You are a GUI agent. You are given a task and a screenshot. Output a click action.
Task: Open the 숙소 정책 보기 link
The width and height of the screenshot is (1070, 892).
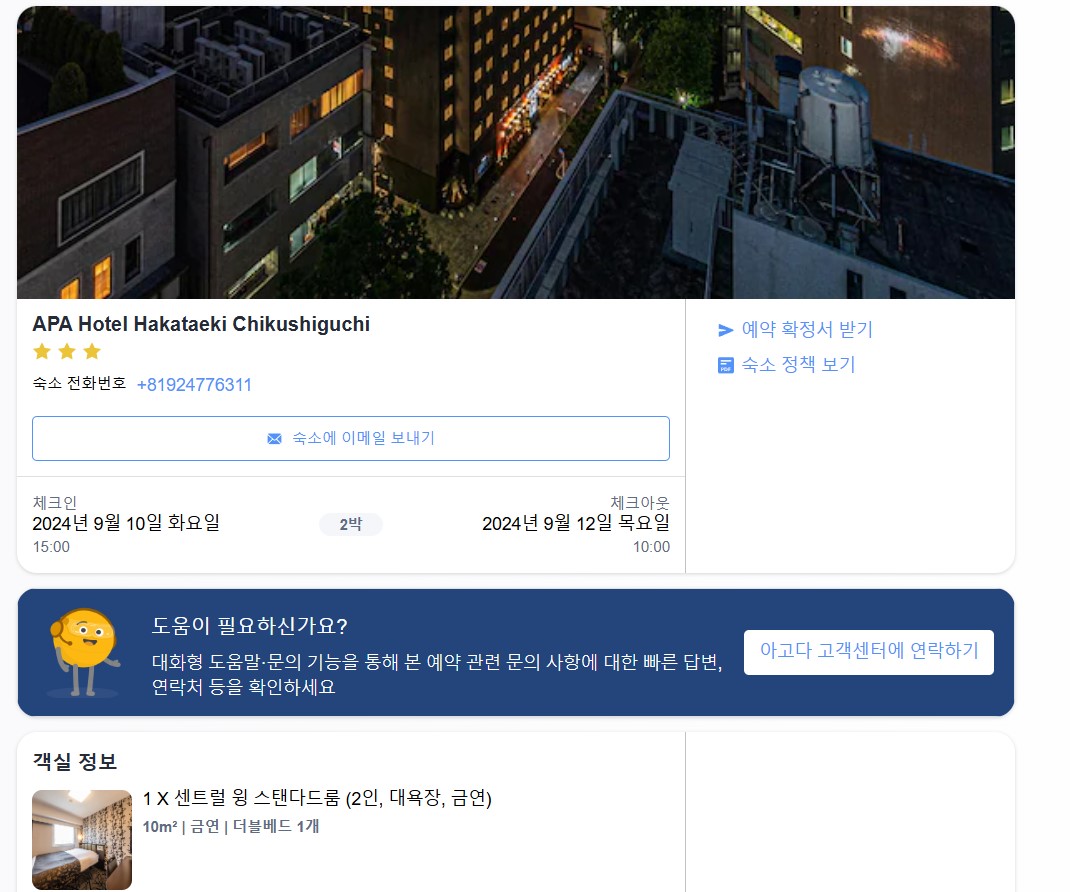[x=798, y=364]
